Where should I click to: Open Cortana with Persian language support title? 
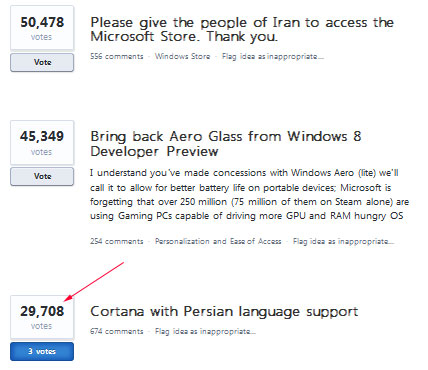(x=224, y=312)
